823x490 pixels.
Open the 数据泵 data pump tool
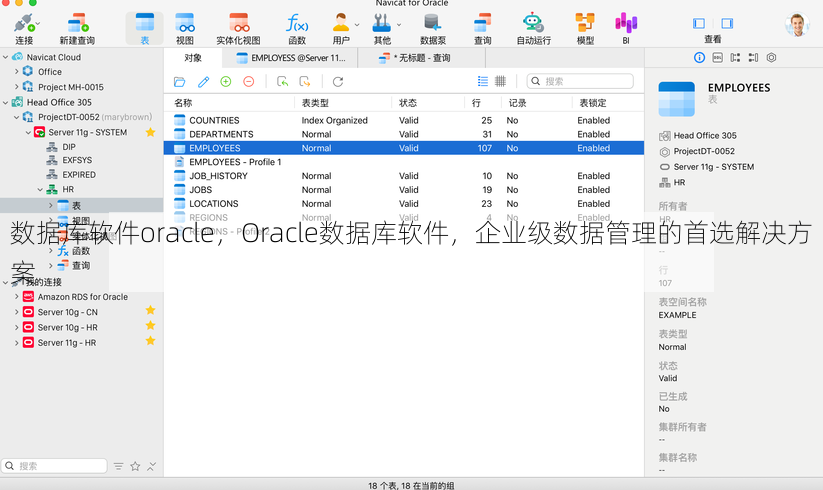(433, 29)
